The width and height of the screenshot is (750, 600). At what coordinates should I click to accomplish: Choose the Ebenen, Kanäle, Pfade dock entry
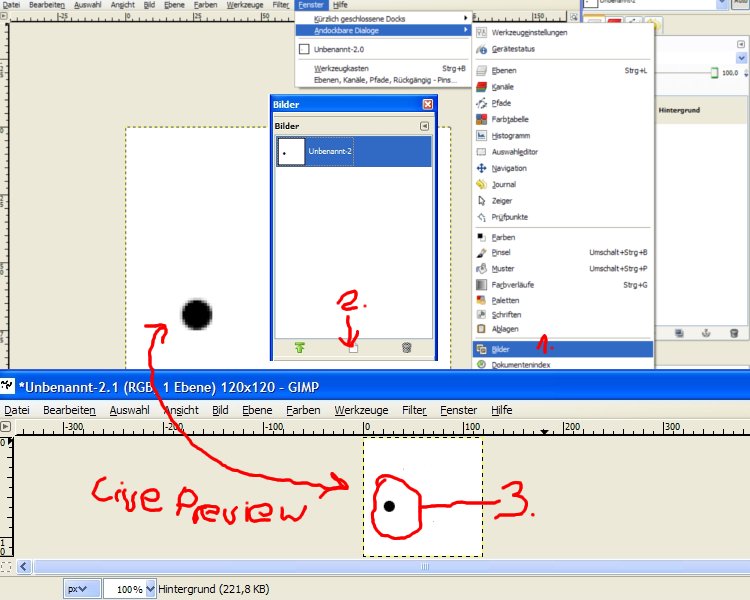click(x=383, y=80)
